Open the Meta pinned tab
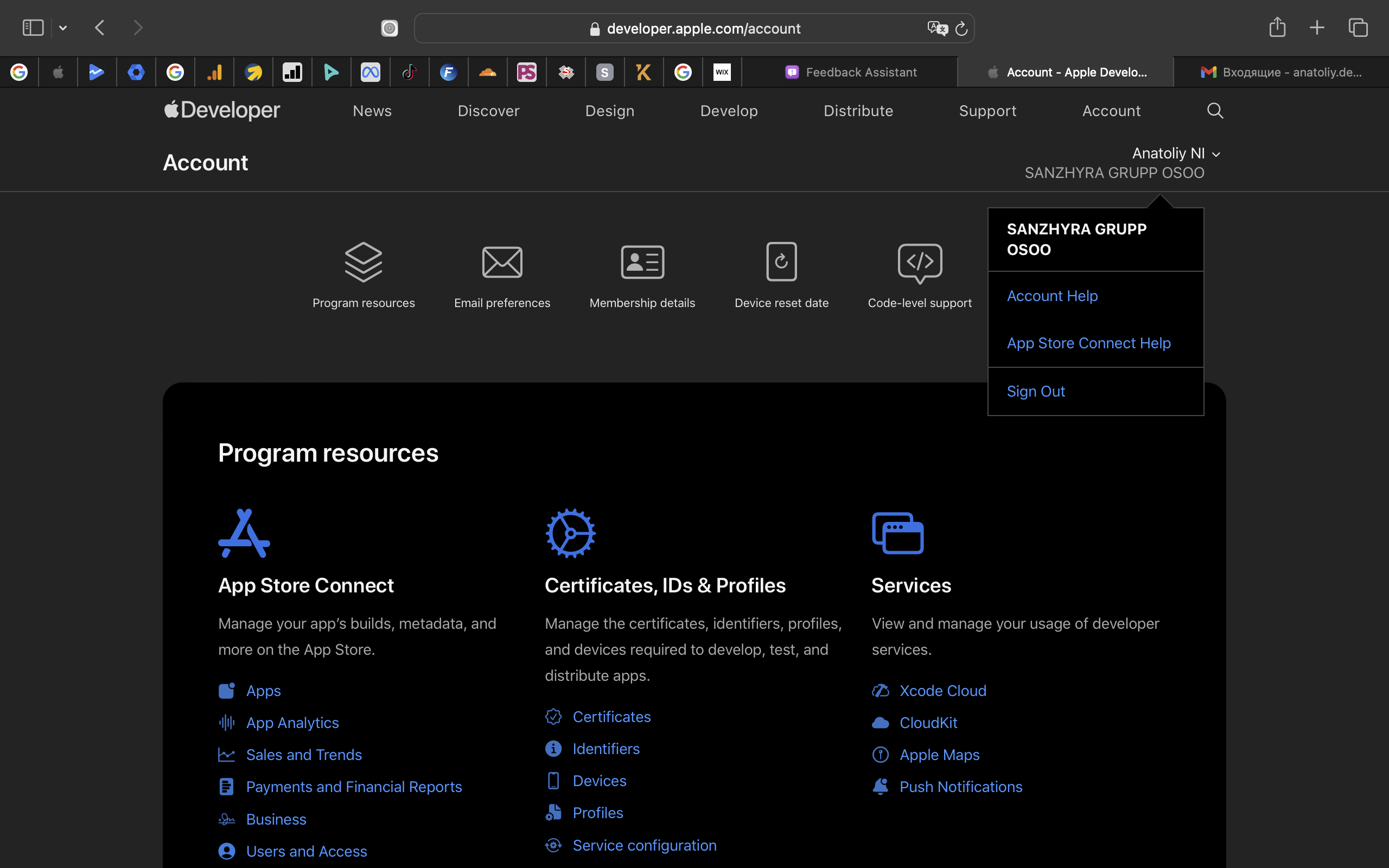The width and height of the screenshot is (1389, 868). (370, 72)
